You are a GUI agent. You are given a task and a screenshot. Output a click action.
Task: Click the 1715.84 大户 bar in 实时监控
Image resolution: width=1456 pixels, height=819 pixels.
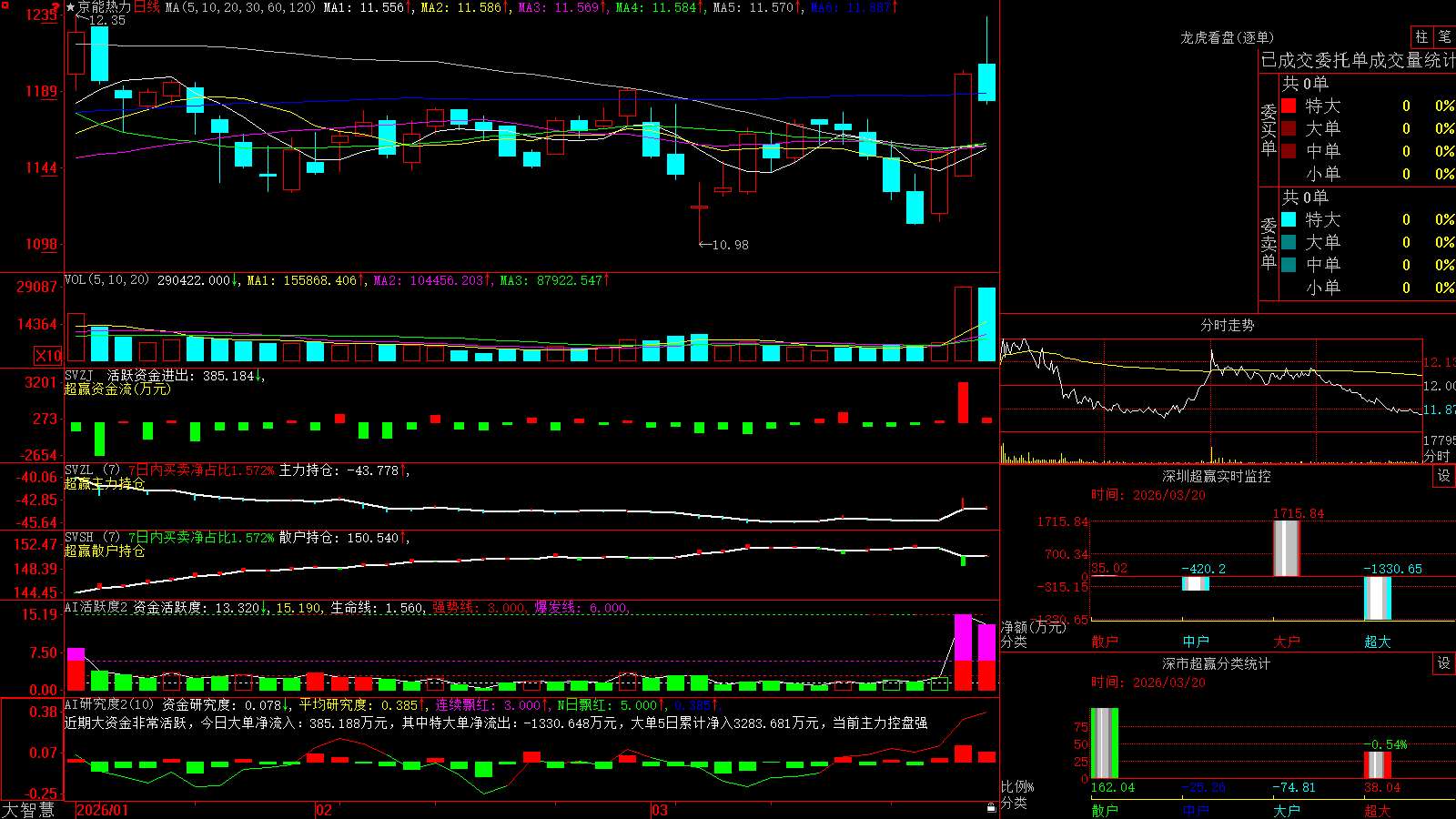(1286, 548)
